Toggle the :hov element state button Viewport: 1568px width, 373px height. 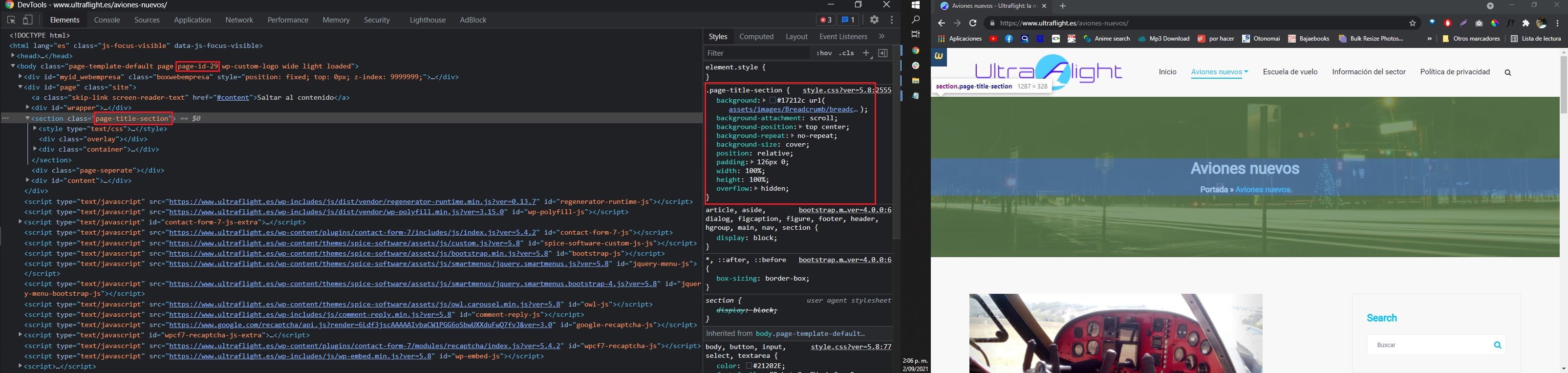[824, 54]
